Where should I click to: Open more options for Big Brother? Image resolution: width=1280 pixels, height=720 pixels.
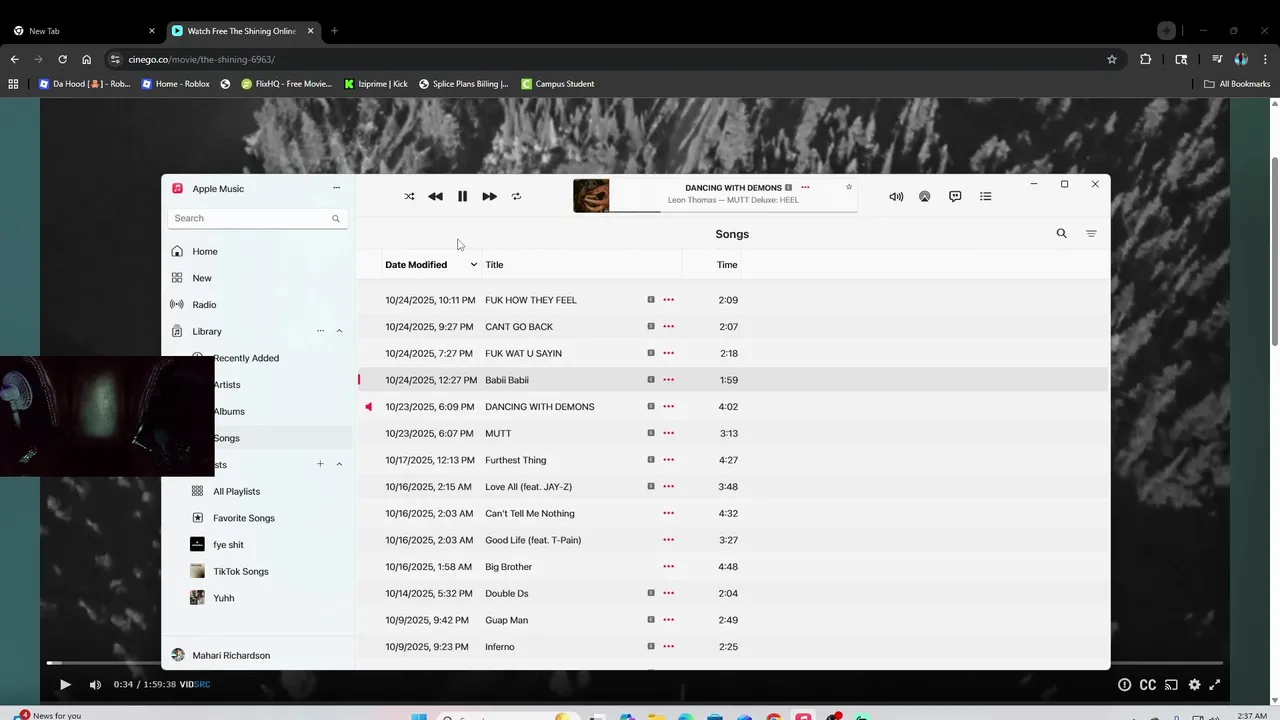pyautogui.click(x=668, y=566)
